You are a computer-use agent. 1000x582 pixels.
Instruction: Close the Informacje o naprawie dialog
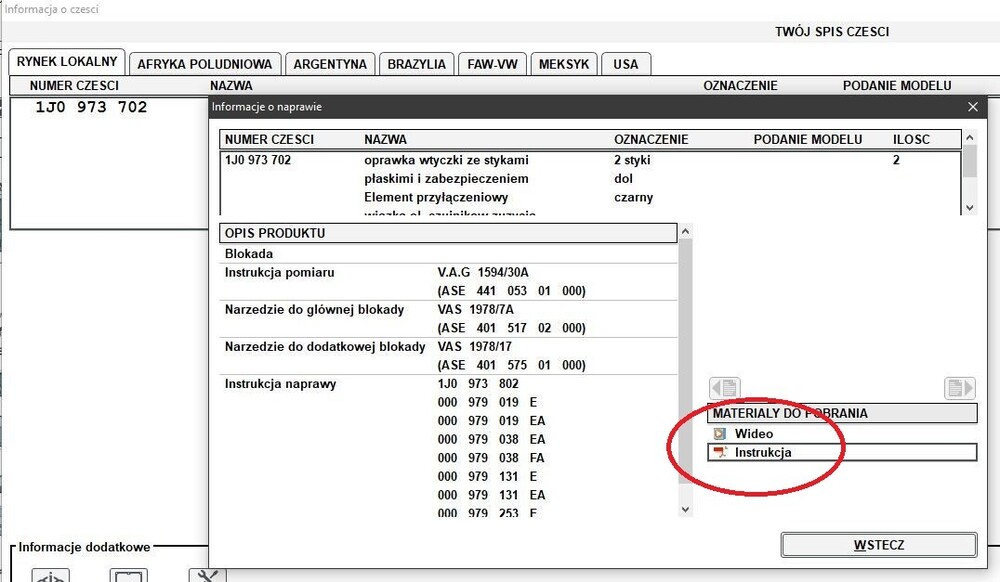pos(973,106)
